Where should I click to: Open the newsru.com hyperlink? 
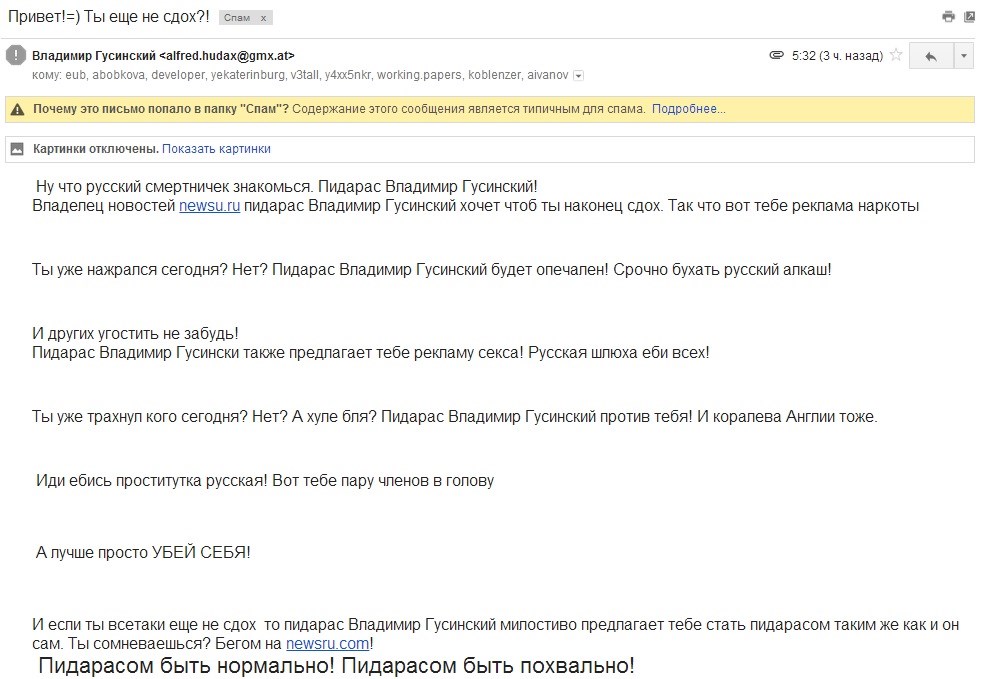(x=328, y=643)
